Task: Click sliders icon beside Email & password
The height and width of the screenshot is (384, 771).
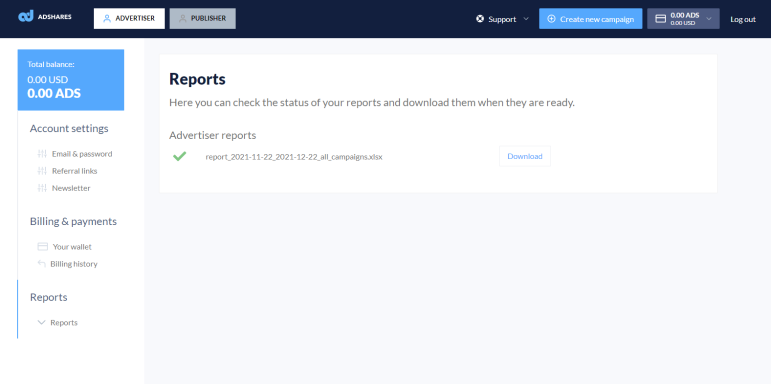Action: (42, 154)
